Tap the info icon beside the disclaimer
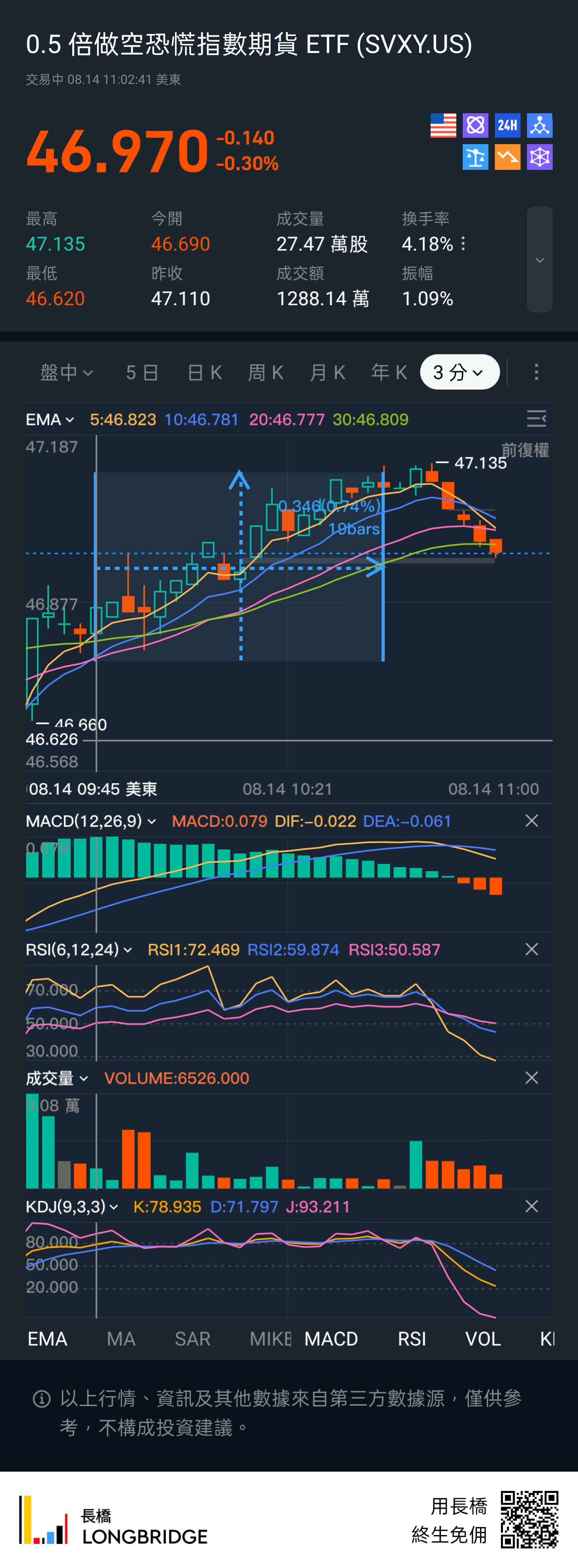 pyautogui.click(x=41, y=1399)
